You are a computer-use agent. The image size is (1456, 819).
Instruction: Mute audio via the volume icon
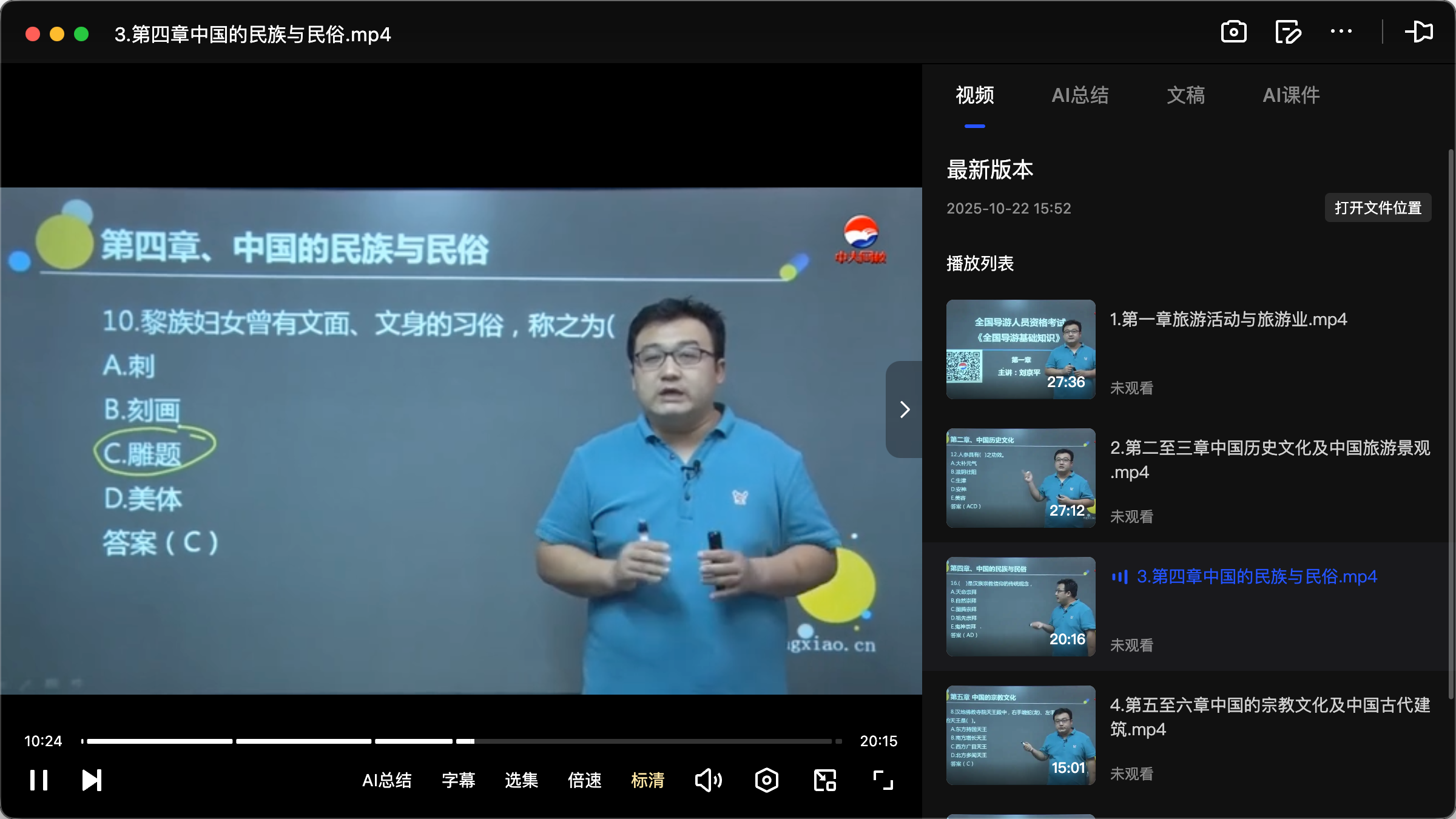(x=708, y=781)
